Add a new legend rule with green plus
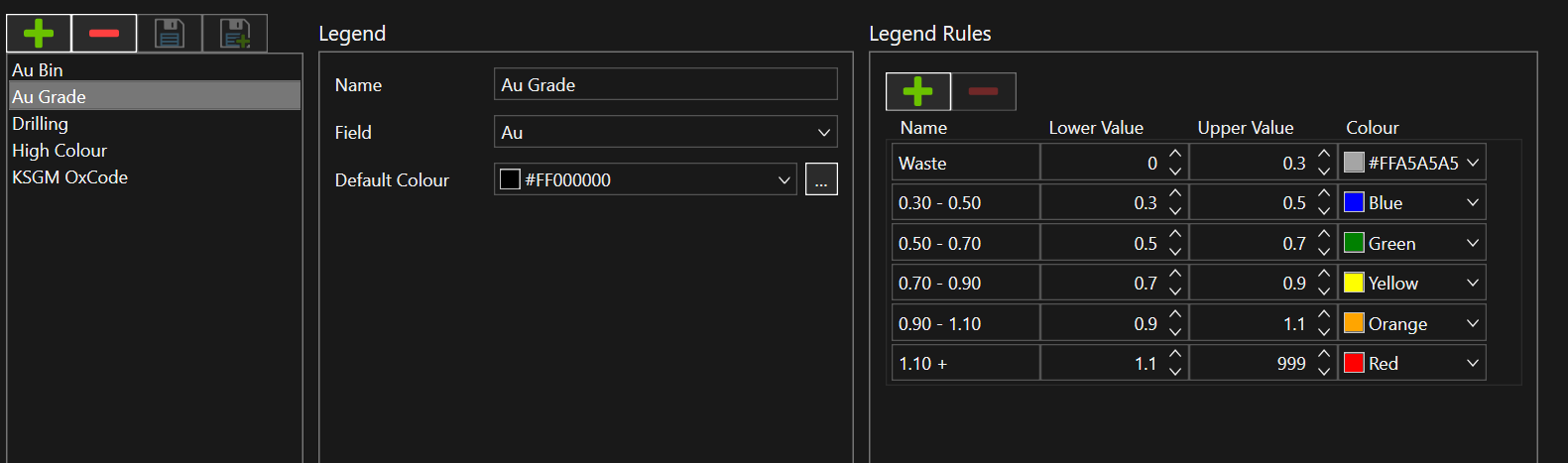The width and height of the screenshot is (1568, 463). click(917, 91)
